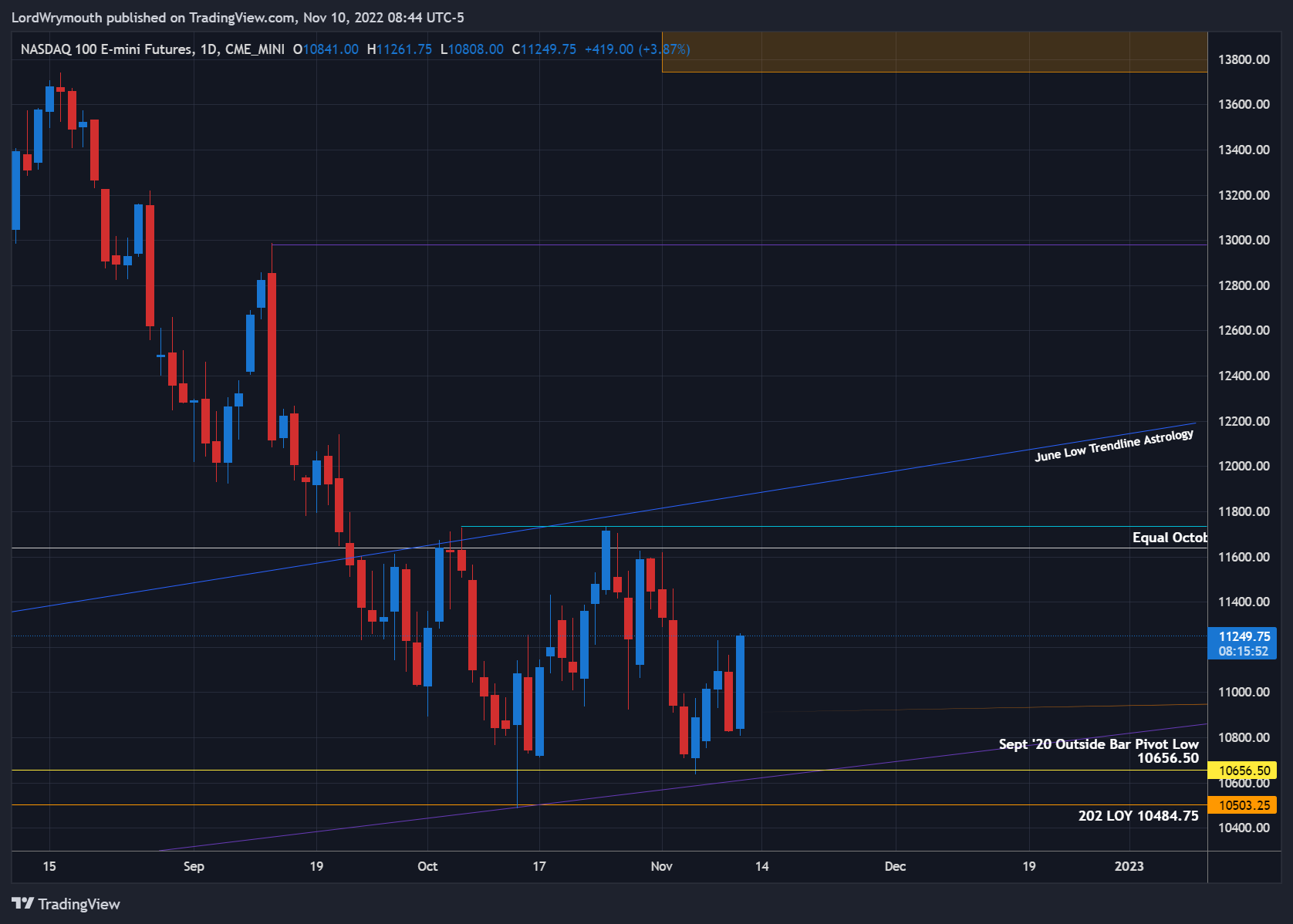The height and width of the screenshot is (924, 1293).
Task: Click the TradingView logo at bottom left
Action: click(x=66, y=904)
